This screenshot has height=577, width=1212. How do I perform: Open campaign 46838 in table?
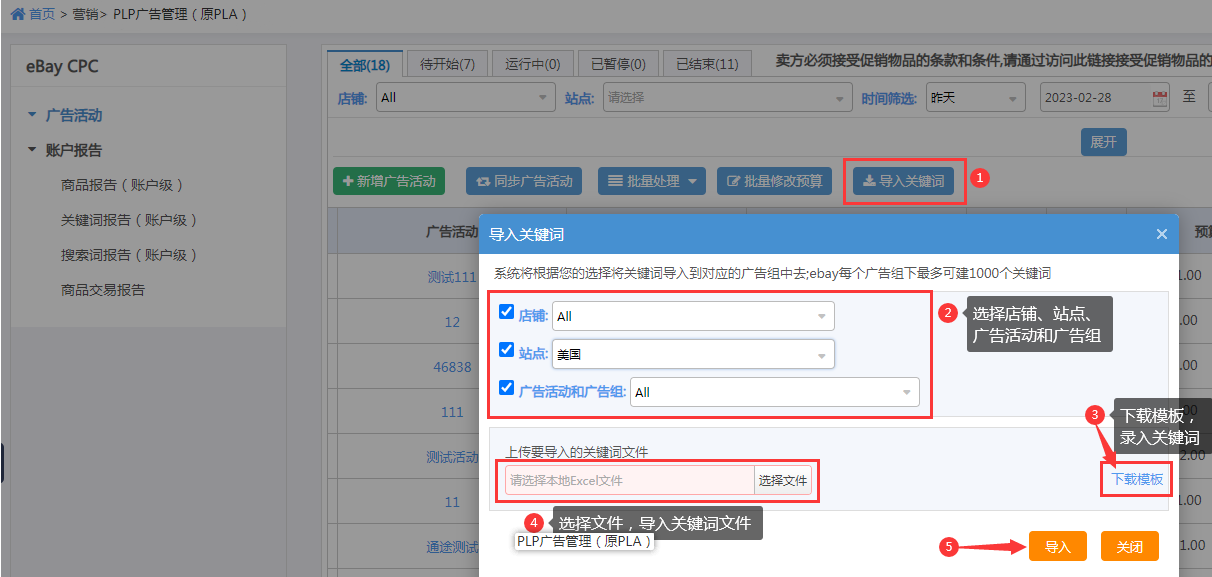pos(452,367)
